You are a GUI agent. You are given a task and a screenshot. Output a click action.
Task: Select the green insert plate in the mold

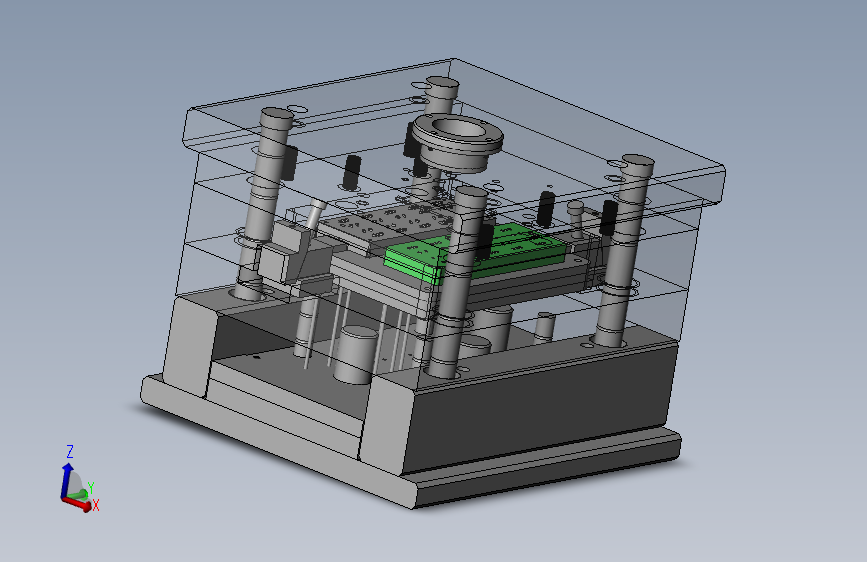coord(476,253)
